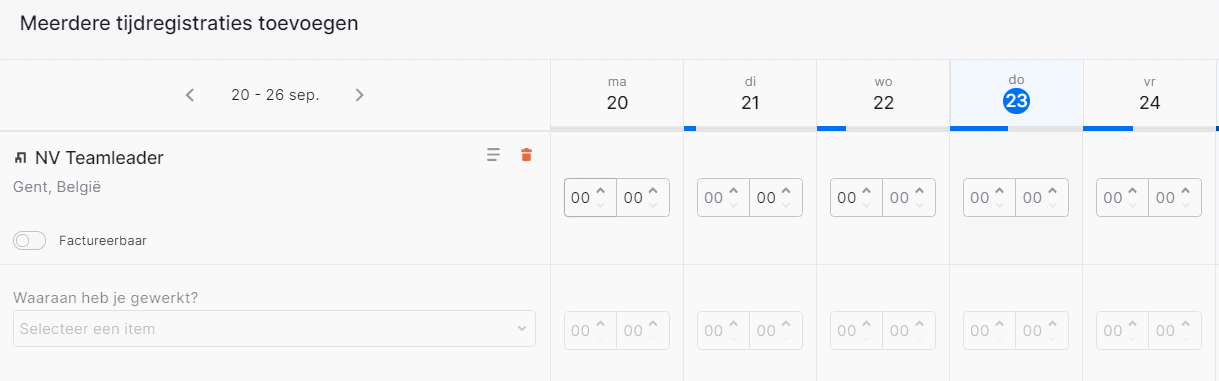The width and height of the screenshot is (1219, 381).
Task: Click the company icon beside NV Teamleader
Action: [20, 158]
